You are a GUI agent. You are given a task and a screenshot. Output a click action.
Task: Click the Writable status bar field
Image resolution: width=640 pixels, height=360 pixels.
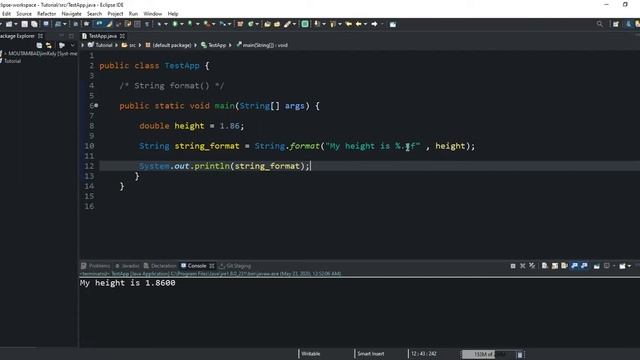(311, 354)
